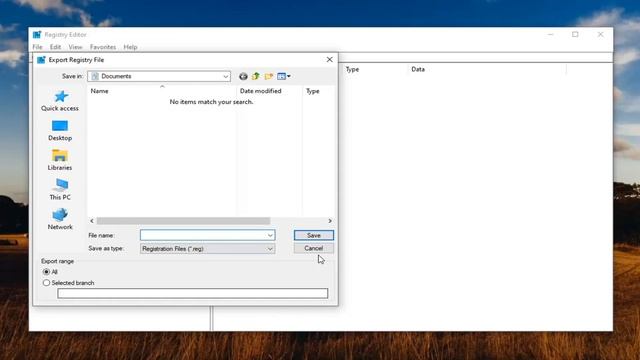Go to Libraries in places bar
This screenshot has width=640, height=360.
[x=60, y=160]
